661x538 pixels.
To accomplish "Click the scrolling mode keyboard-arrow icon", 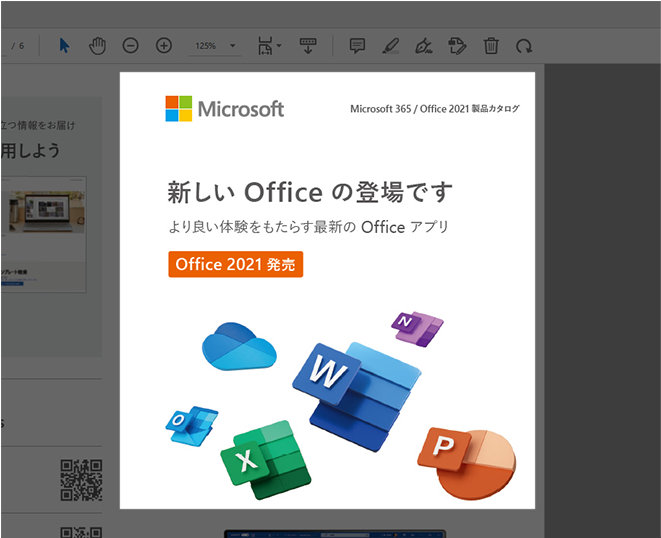I will coord(308,46).
